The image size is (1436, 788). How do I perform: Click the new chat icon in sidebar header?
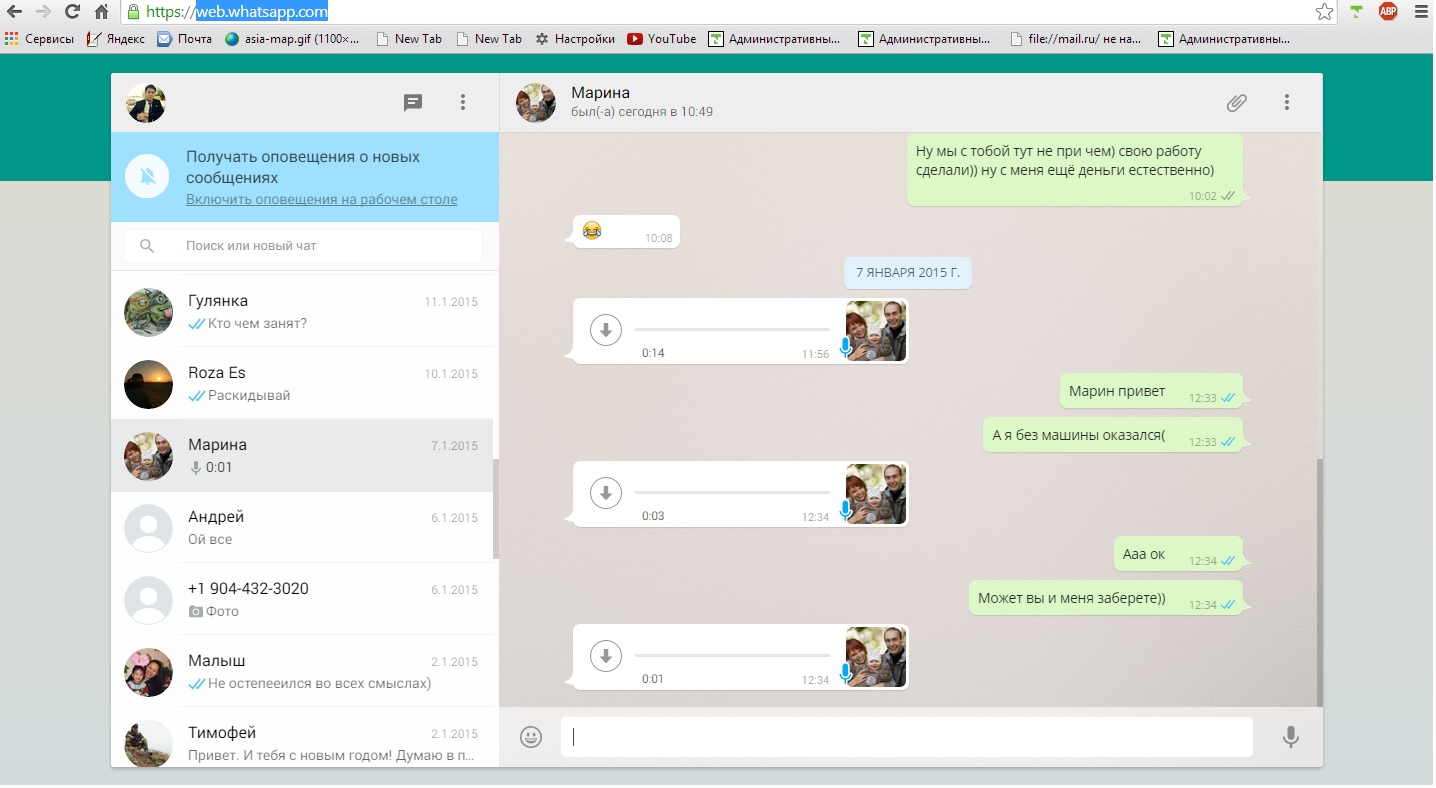click(413, 102)
